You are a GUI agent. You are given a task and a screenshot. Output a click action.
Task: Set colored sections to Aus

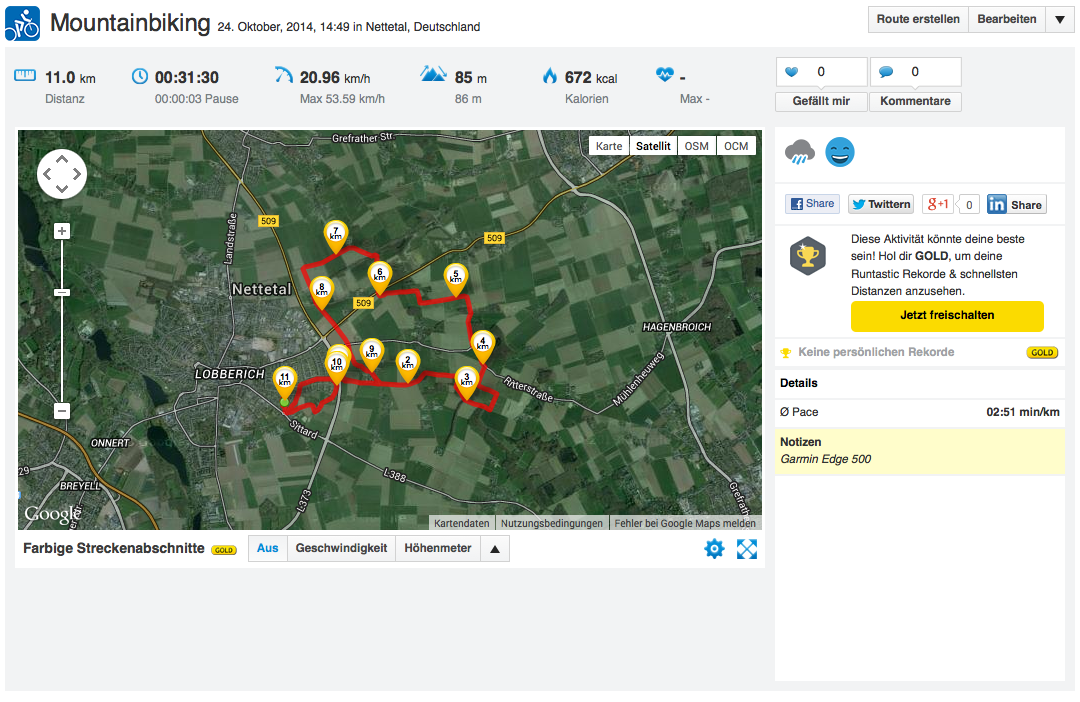(x=267, y=548)
